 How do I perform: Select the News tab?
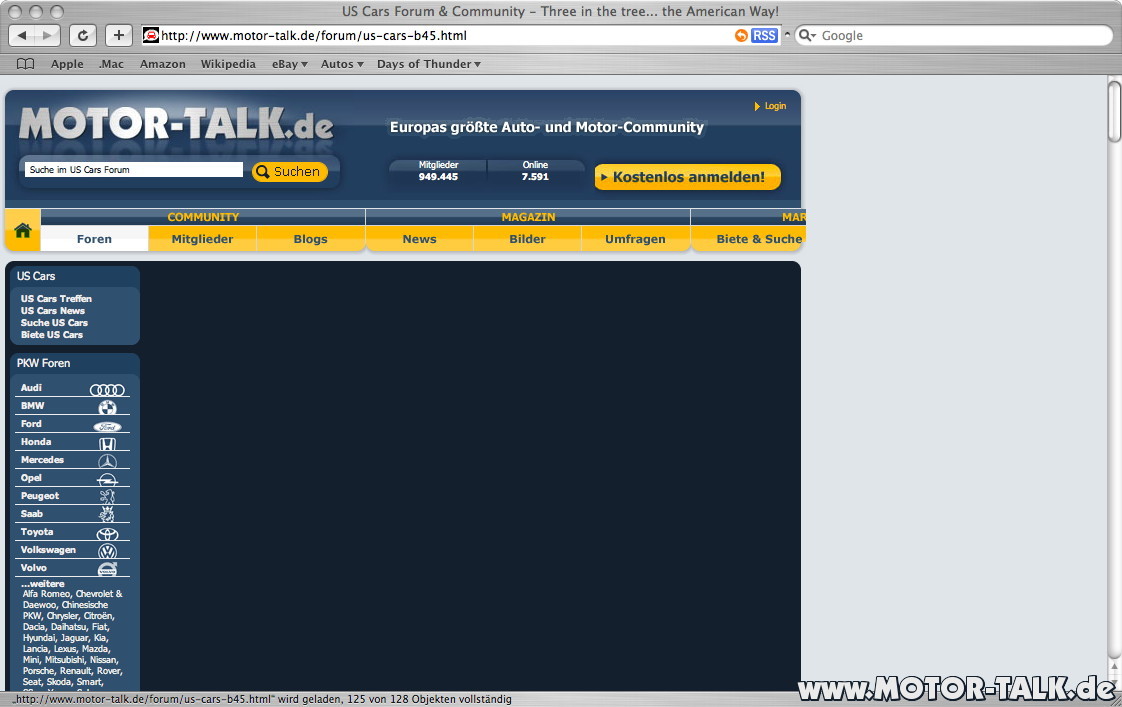(x=419, y=239)
